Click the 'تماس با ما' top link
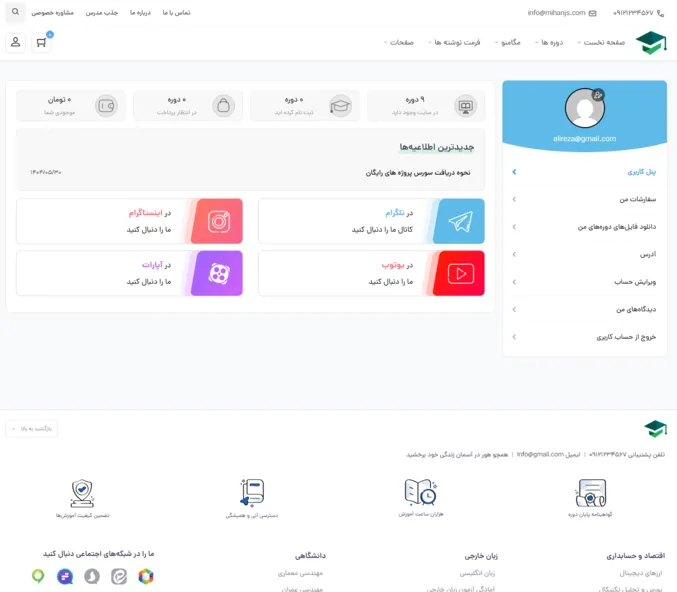677x592 pixels. click(x=176, y=13)
